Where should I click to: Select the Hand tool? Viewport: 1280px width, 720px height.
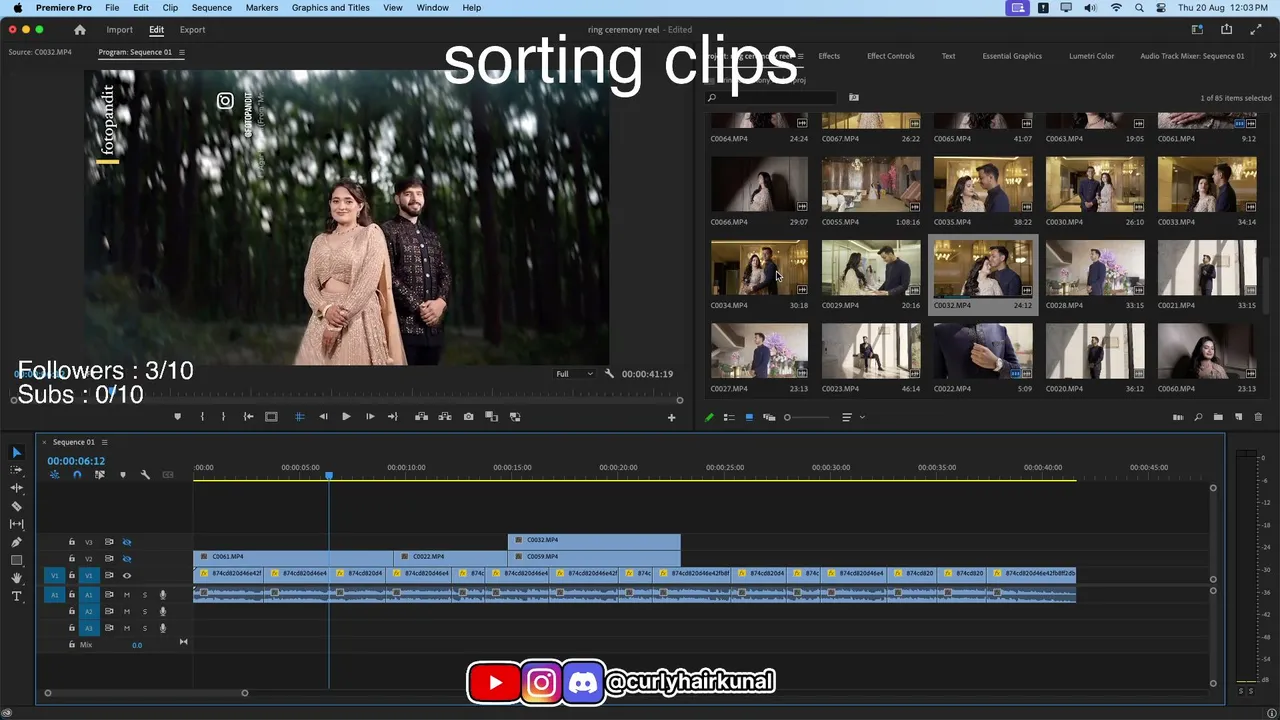coord(16,578)
